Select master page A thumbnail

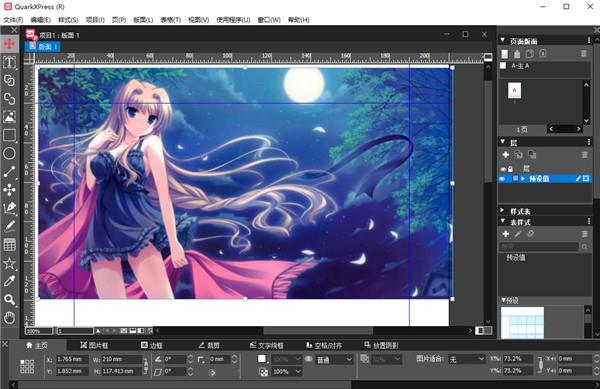coord(514,91)
